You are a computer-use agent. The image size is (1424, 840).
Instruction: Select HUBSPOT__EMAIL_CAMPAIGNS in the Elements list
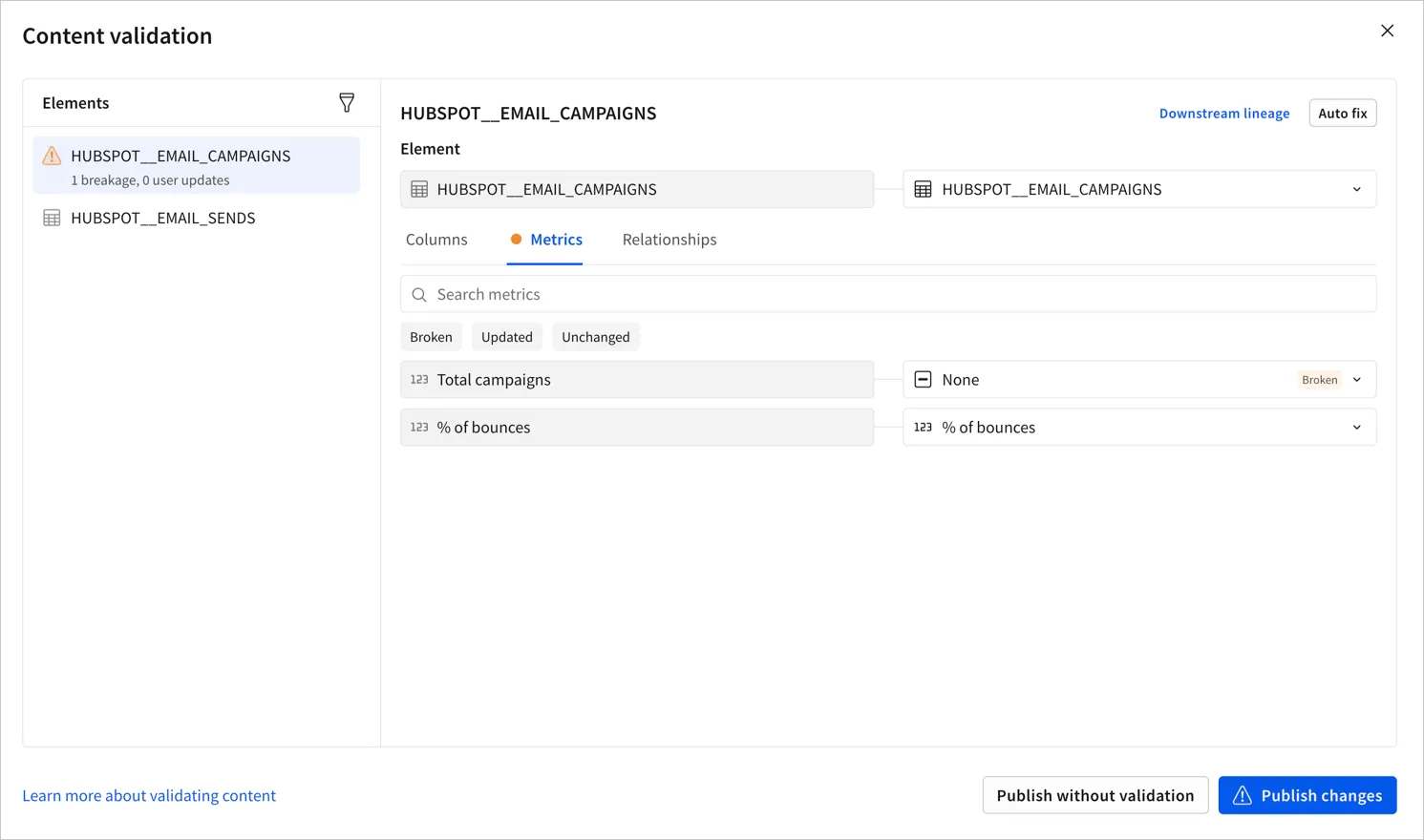click(197, 165)
